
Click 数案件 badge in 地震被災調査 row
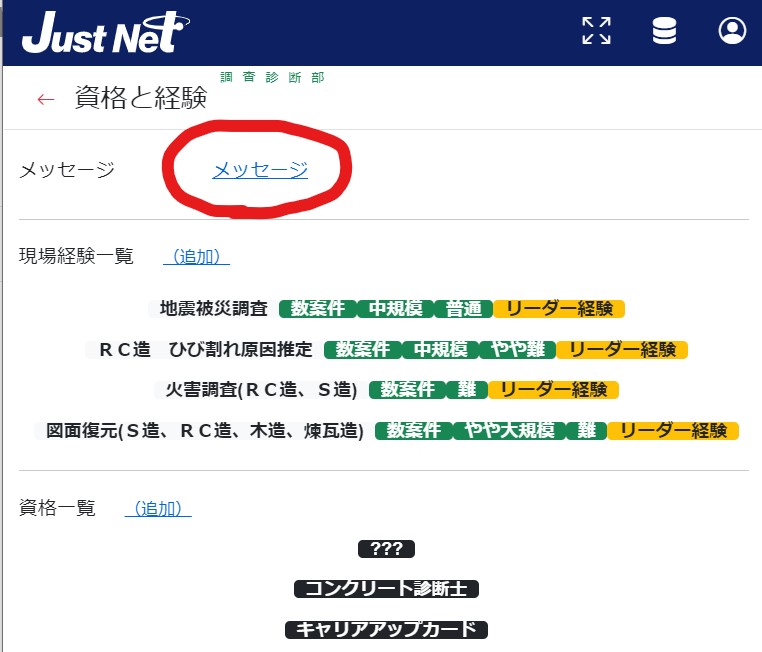click(318, 309)
